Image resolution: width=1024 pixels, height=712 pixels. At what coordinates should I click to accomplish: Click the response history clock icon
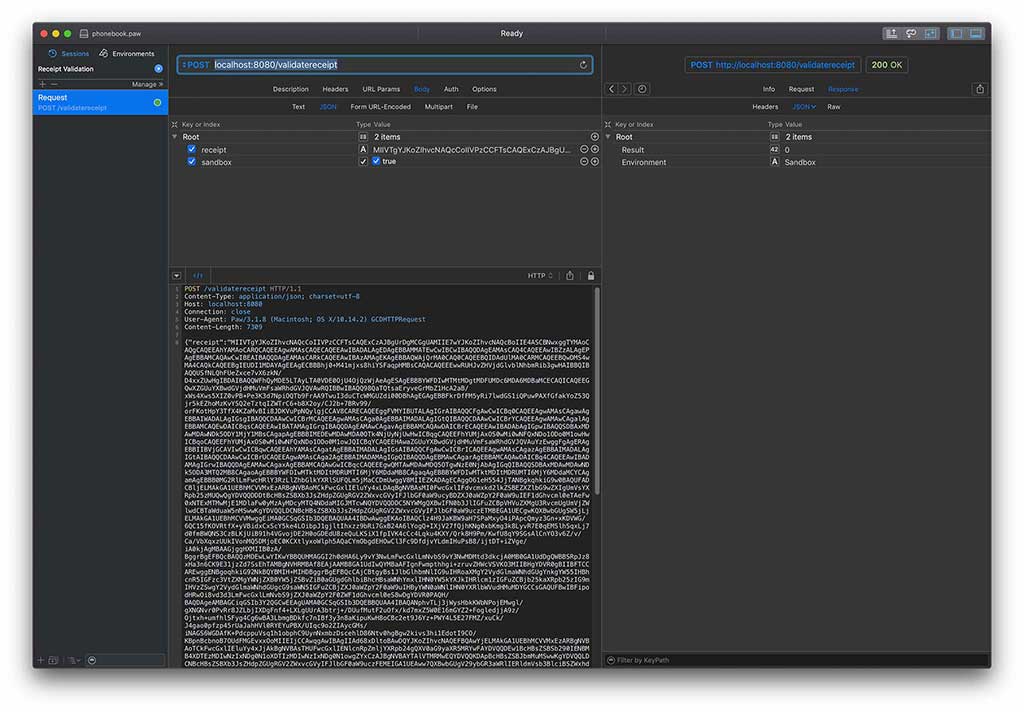click(x=642, y=89)
